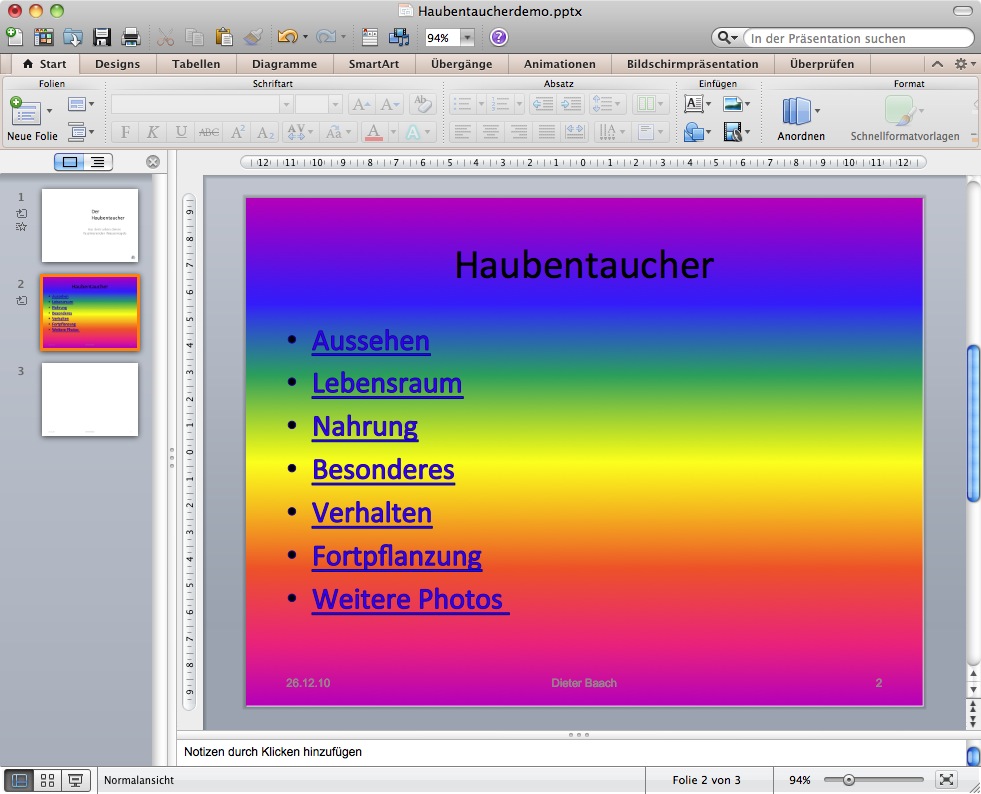Open the Animationen ribbon tab
This screenshot has width=981, height=794.
tap(559, 64)
